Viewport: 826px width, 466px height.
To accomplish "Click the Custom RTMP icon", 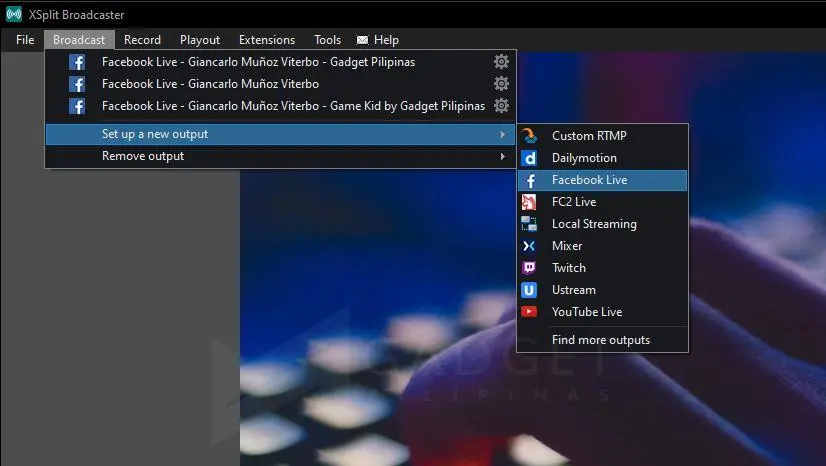I will (x=529, y=136).
